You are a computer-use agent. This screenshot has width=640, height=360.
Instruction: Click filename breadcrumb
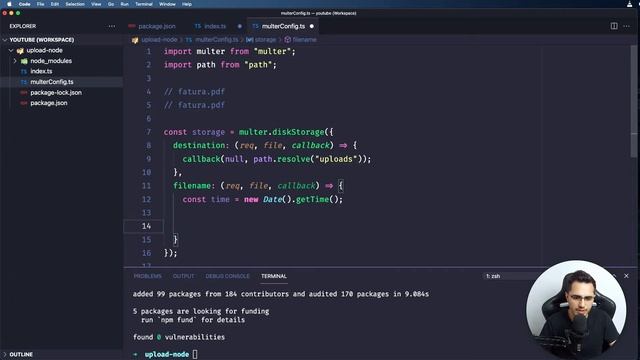coord(304,40)
